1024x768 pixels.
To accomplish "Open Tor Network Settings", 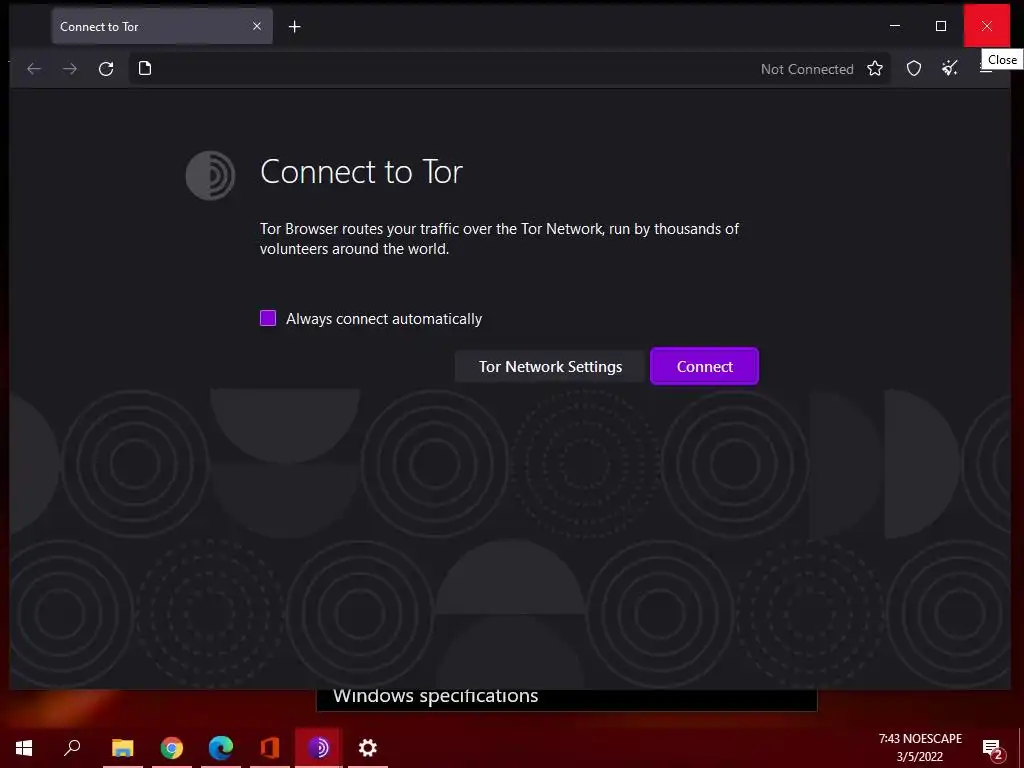I will 550,366.
